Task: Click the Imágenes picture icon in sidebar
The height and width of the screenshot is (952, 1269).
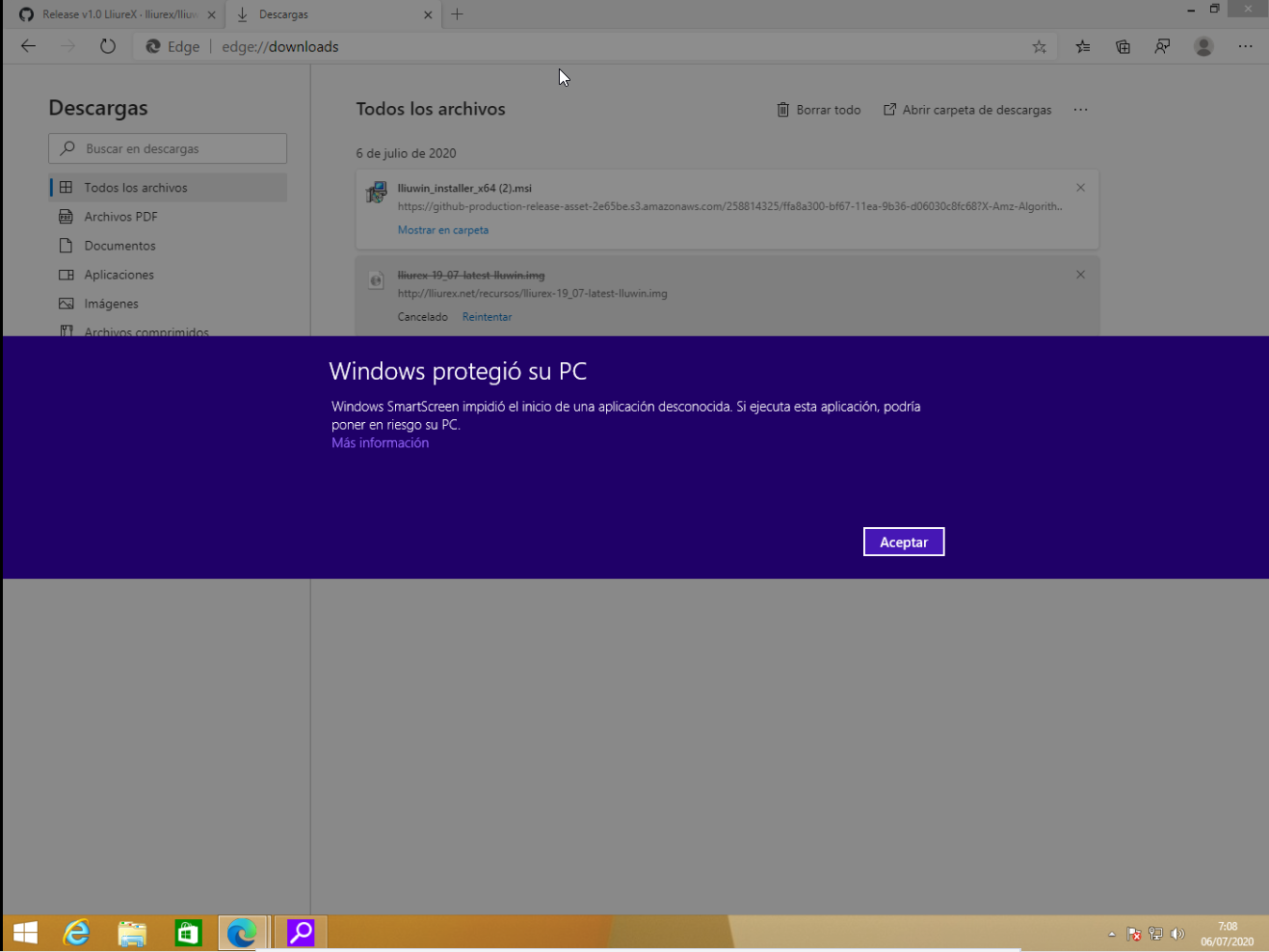Action: coord(66,304)
